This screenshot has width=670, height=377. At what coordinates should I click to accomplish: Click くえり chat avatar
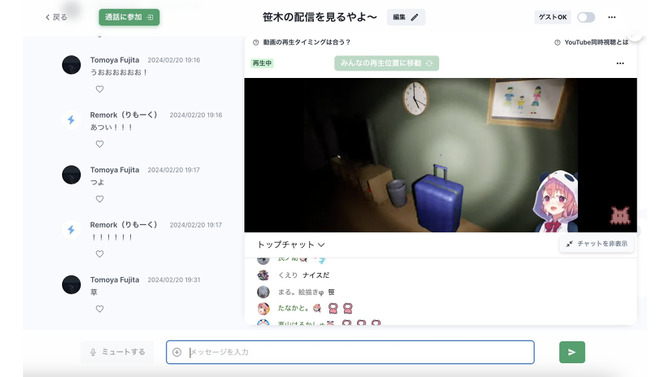pos(263,275)
